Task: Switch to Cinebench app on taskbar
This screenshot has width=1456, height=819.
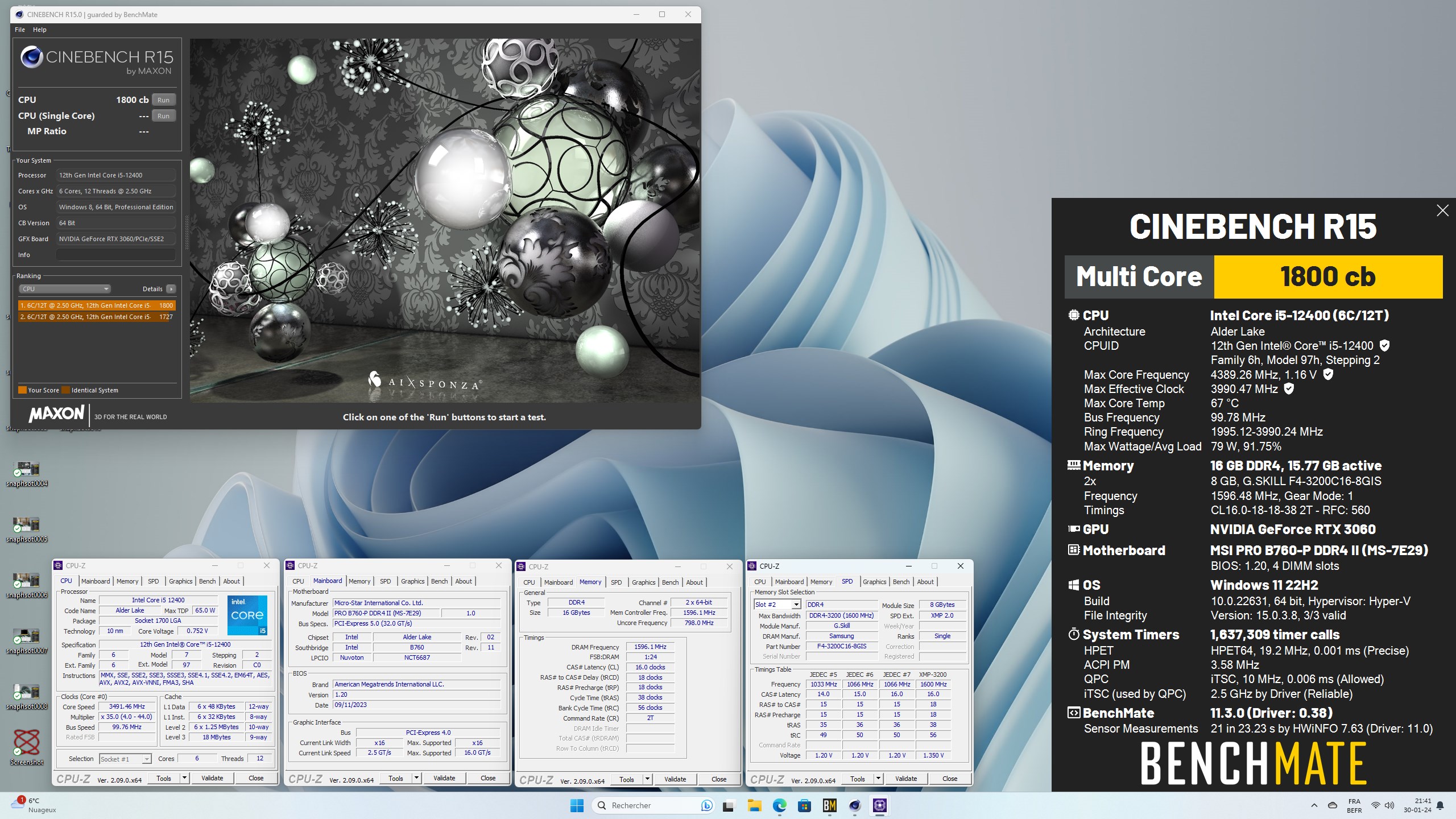Action: (x=854, y=805)
